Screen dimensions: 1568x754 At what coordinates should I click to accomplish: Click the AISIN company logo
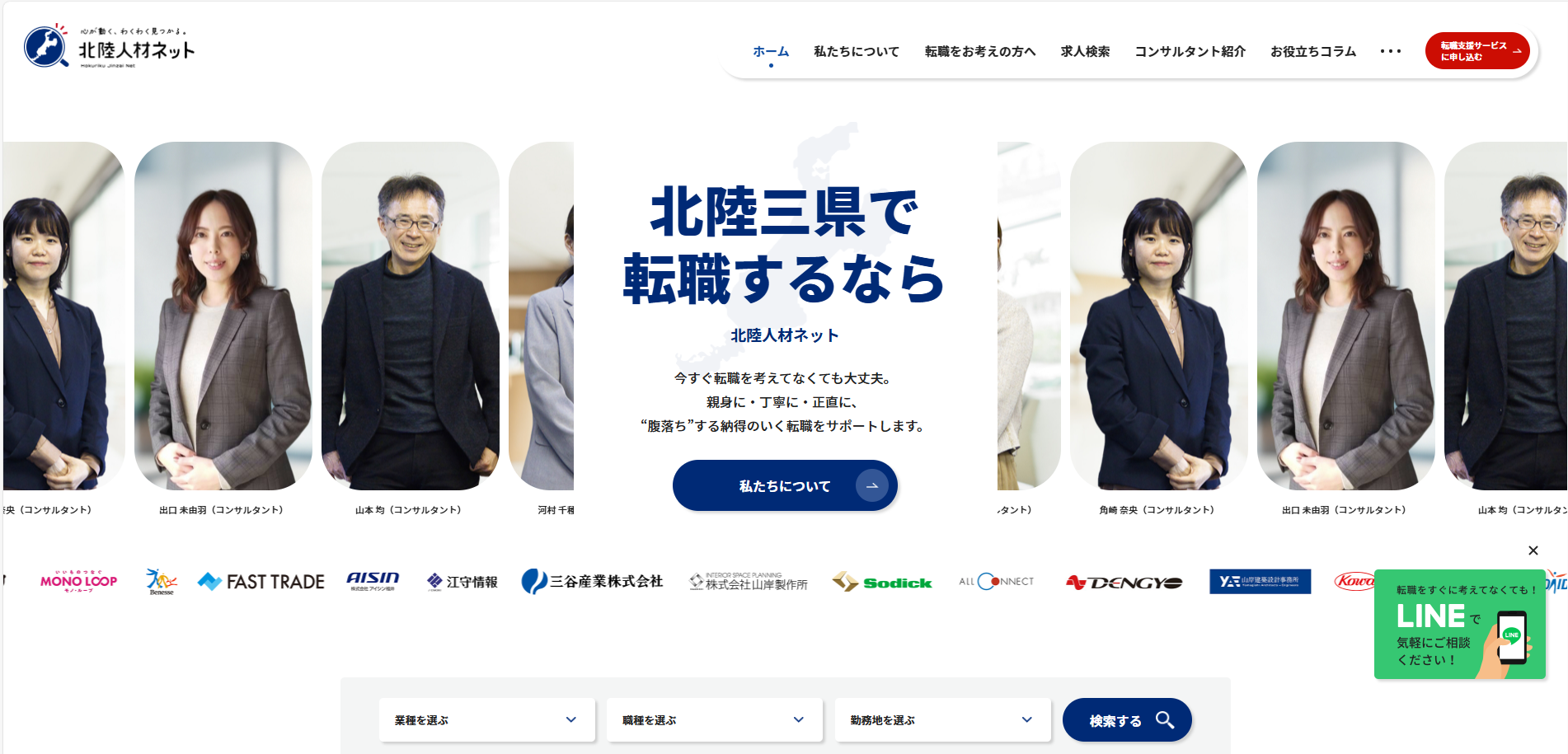coord(373,581)
